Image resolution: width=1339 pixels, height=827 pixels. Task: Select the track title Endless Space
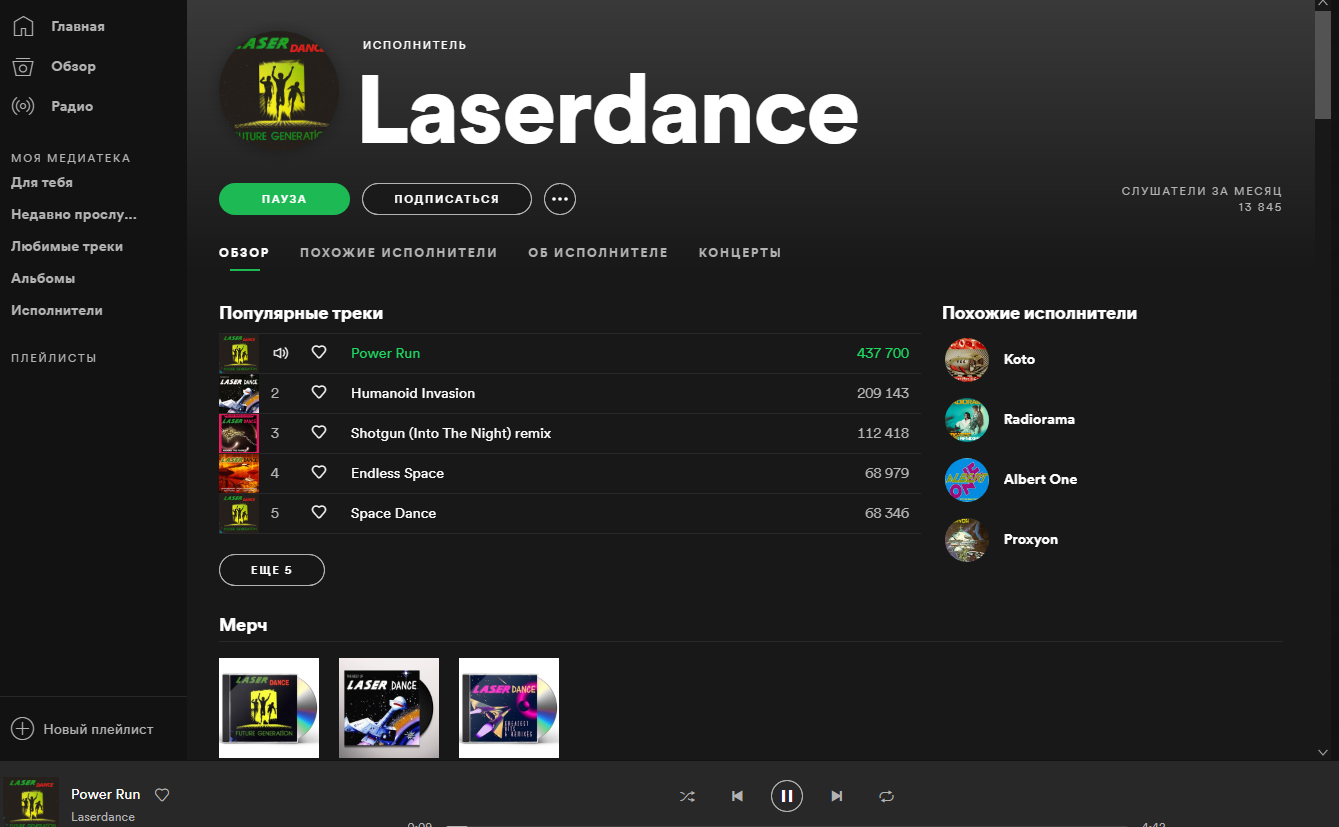397,473
